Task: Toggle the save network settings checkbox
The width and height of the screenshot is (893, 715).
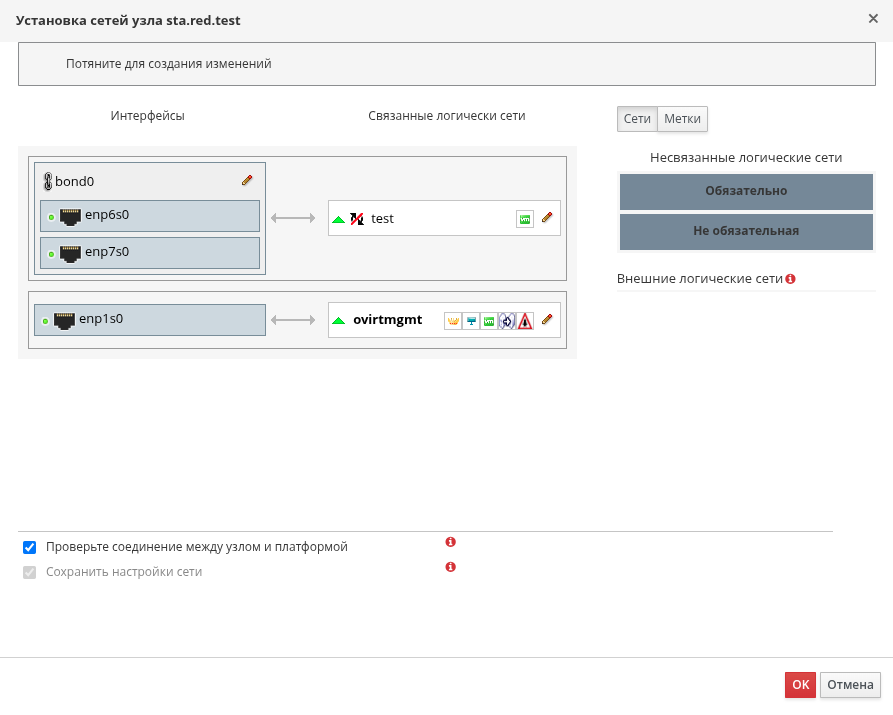Action: [30, 573]
